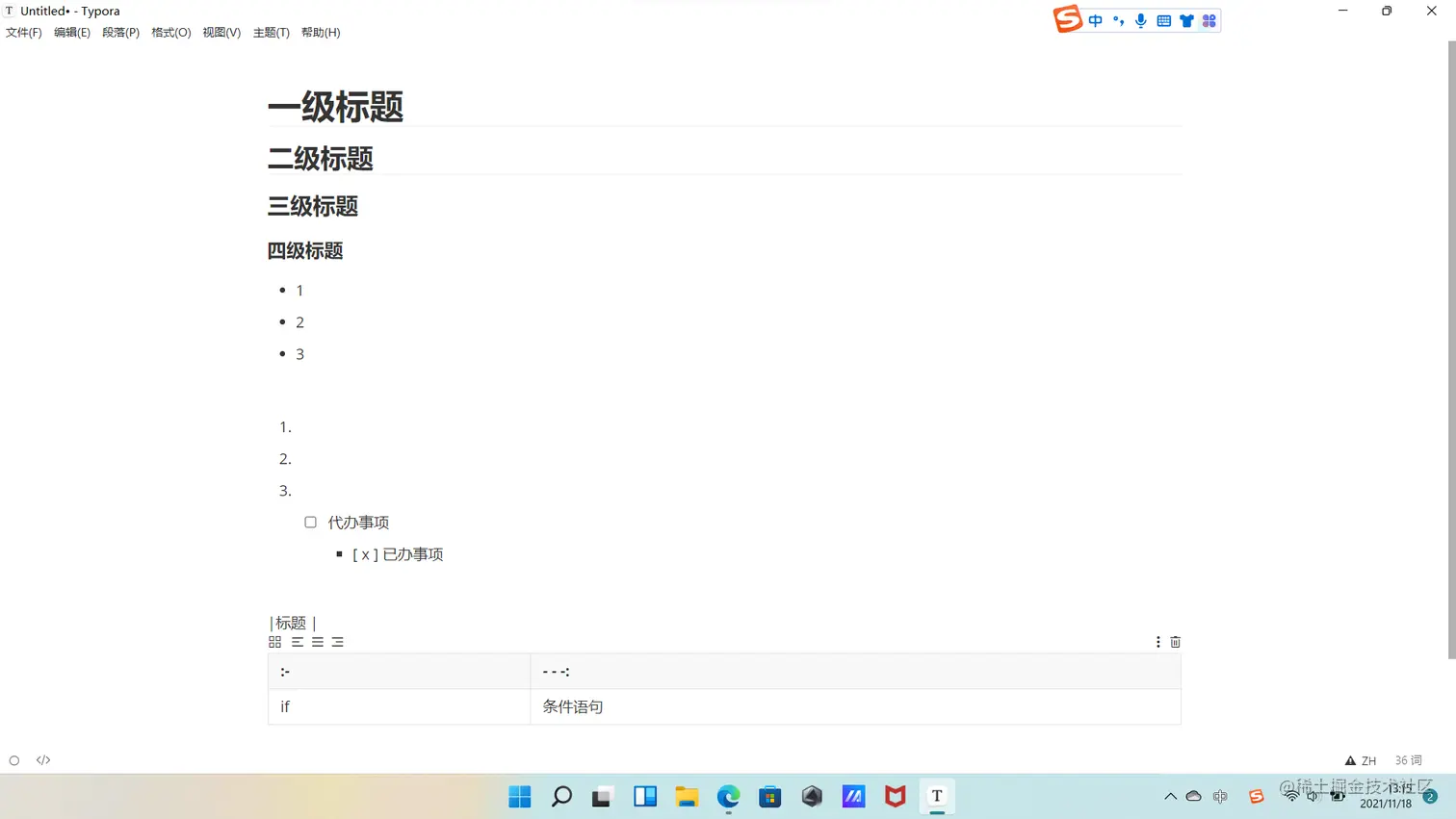Click the spell check warning icon
This screenshot has width=1456, height=819.
pos(1350,760)
